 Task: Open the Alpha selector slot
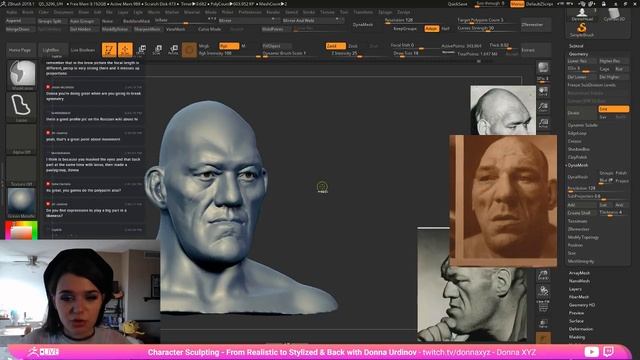(x=22, y=139)
